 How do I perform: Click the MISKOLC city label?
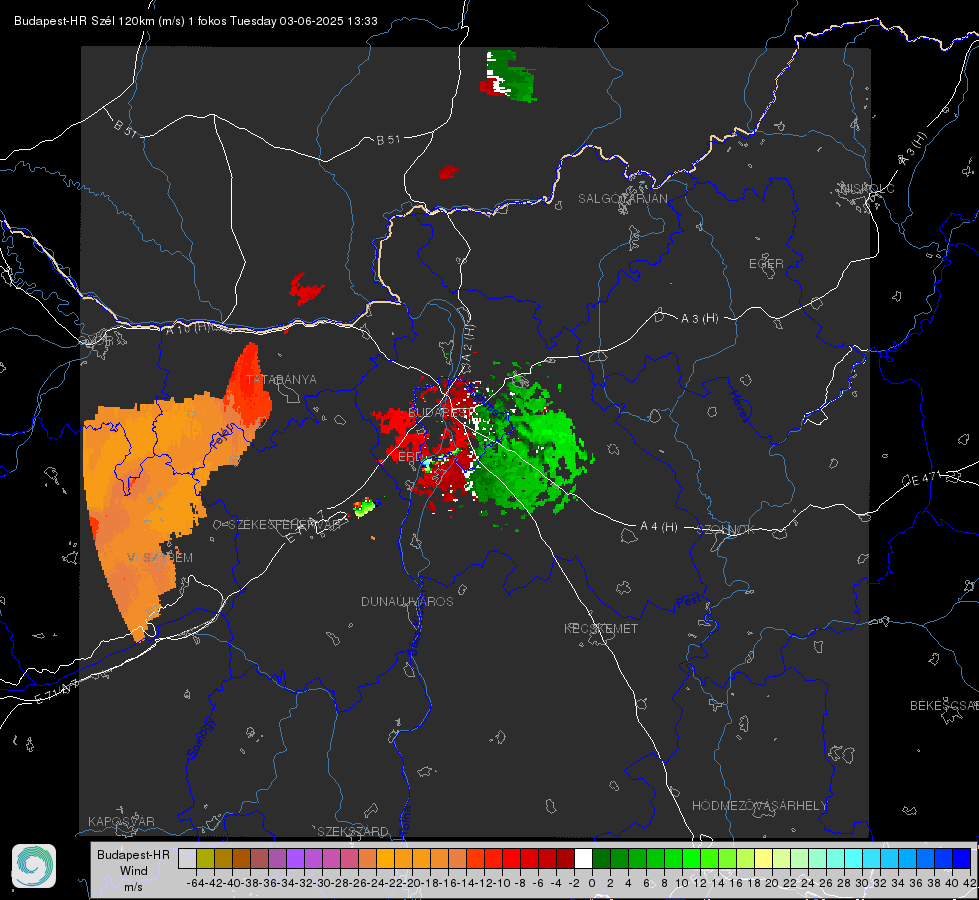[x=867, y=188]
